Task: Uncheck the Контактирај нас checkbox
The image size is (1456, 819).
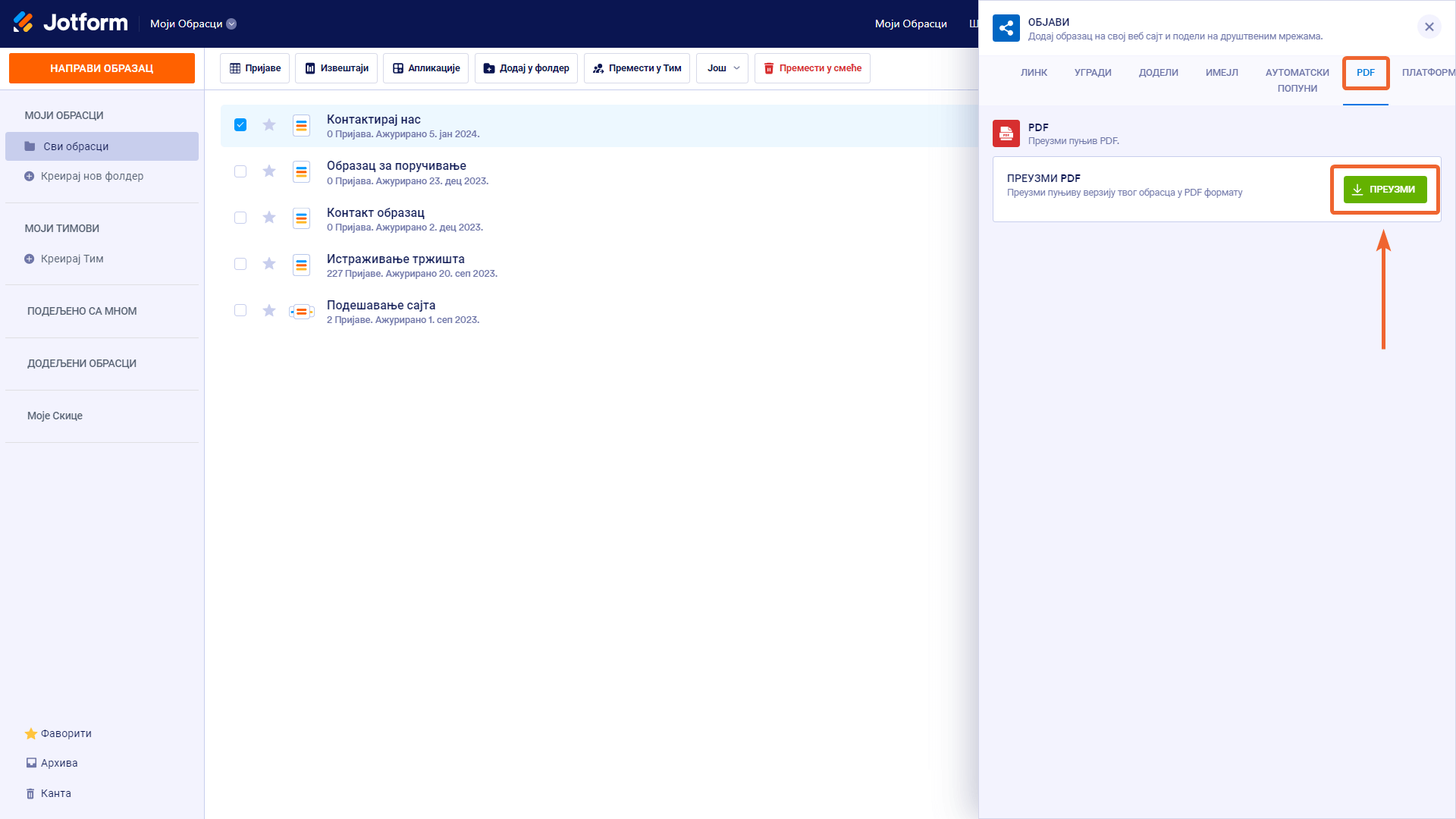Action: 240,125
